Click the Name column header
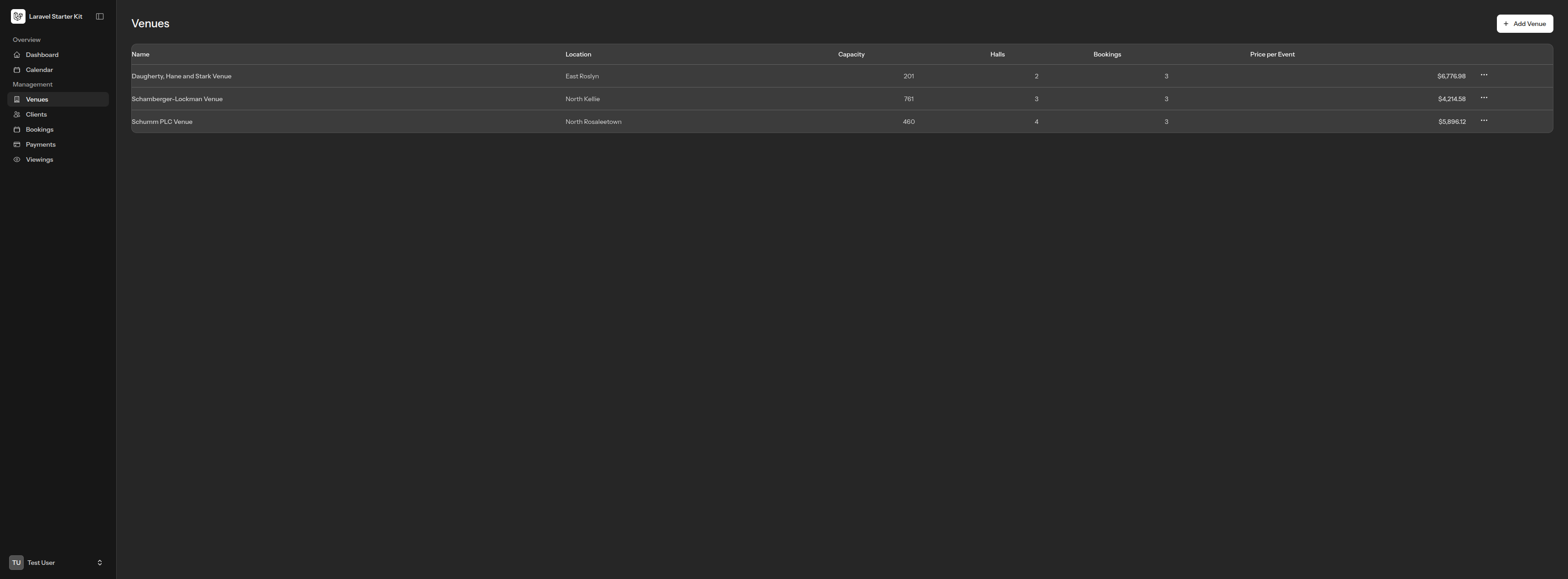This screenshot has width=1568, height=579. pos(140,54)
